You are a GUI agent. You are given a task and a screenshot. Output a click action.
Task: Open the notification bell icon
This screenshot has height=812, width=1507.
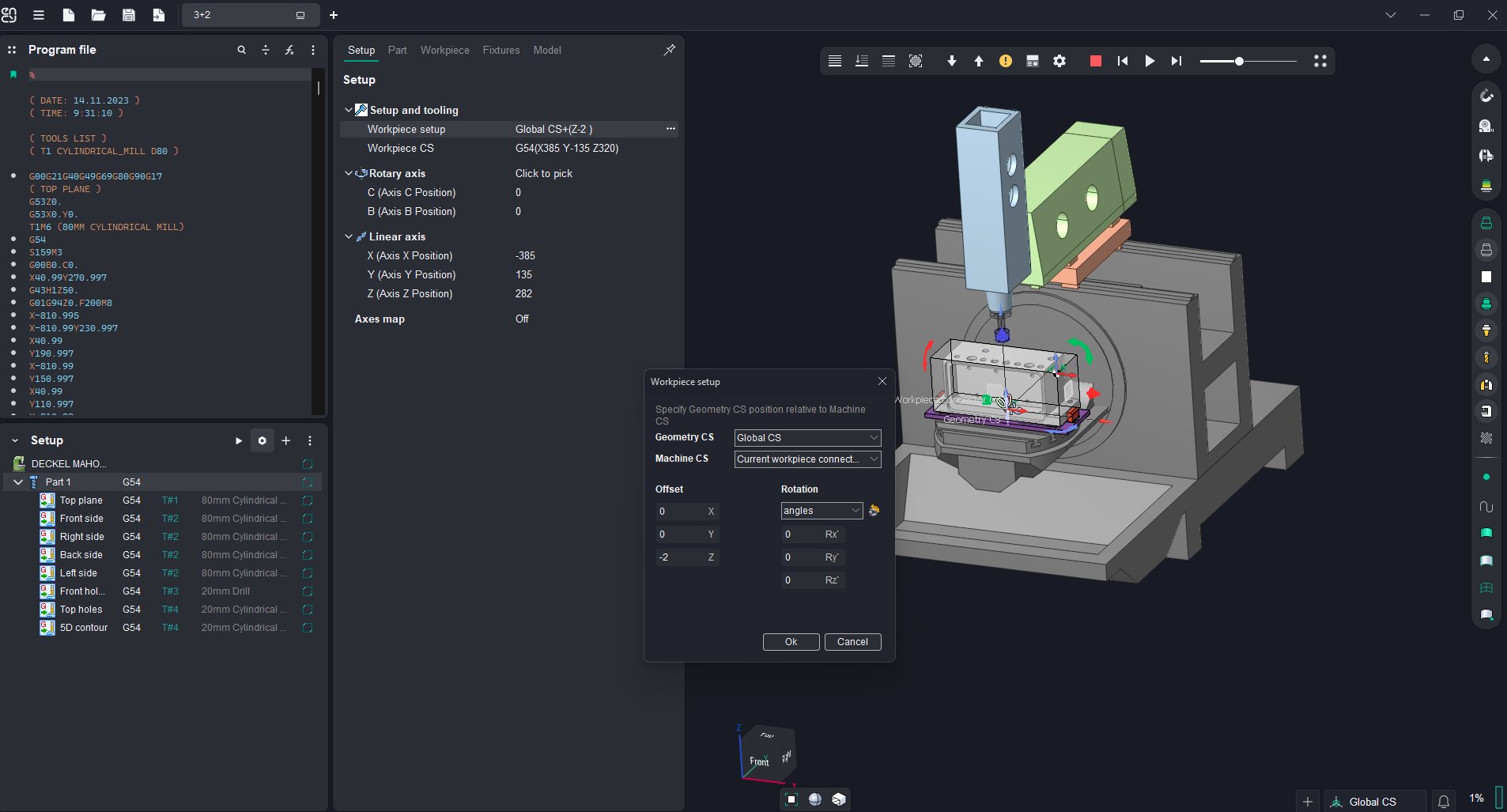pyautogui.click(x=1443, y=801)
